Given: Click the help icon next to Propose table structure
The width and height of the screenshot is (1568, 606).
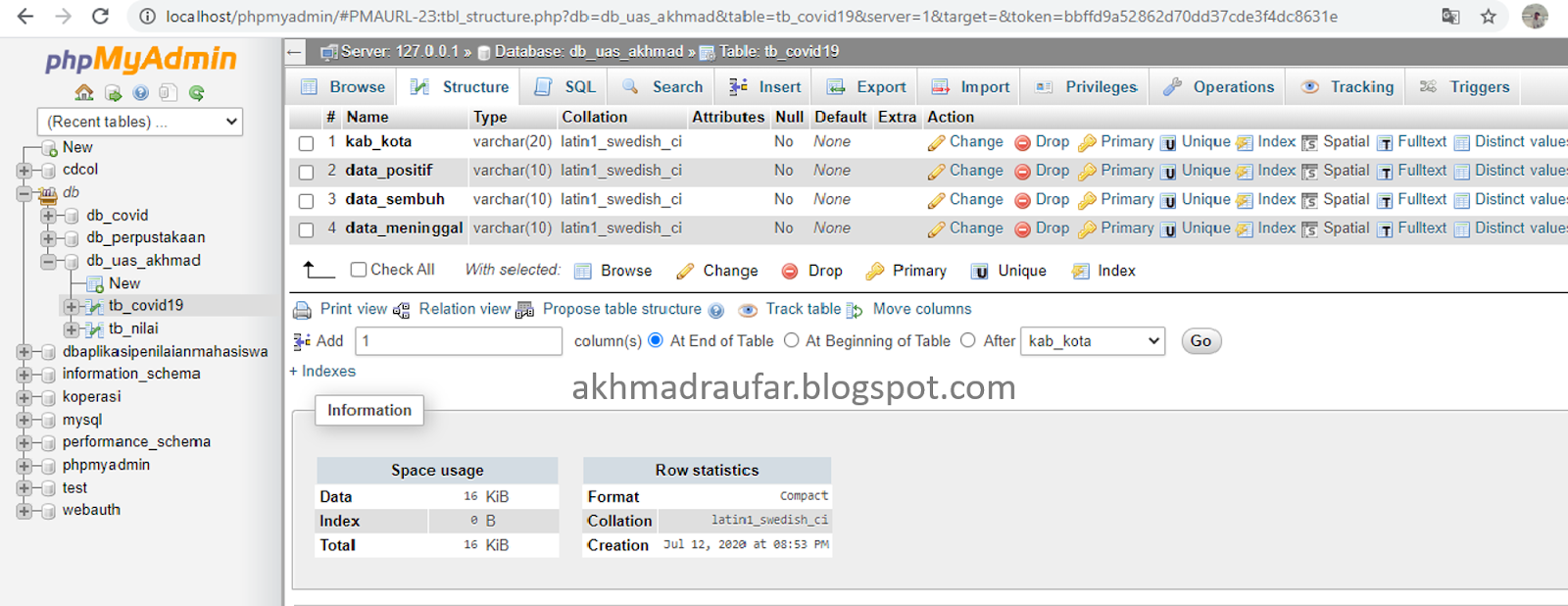Looking at the screenshot, I should point(716,311).
